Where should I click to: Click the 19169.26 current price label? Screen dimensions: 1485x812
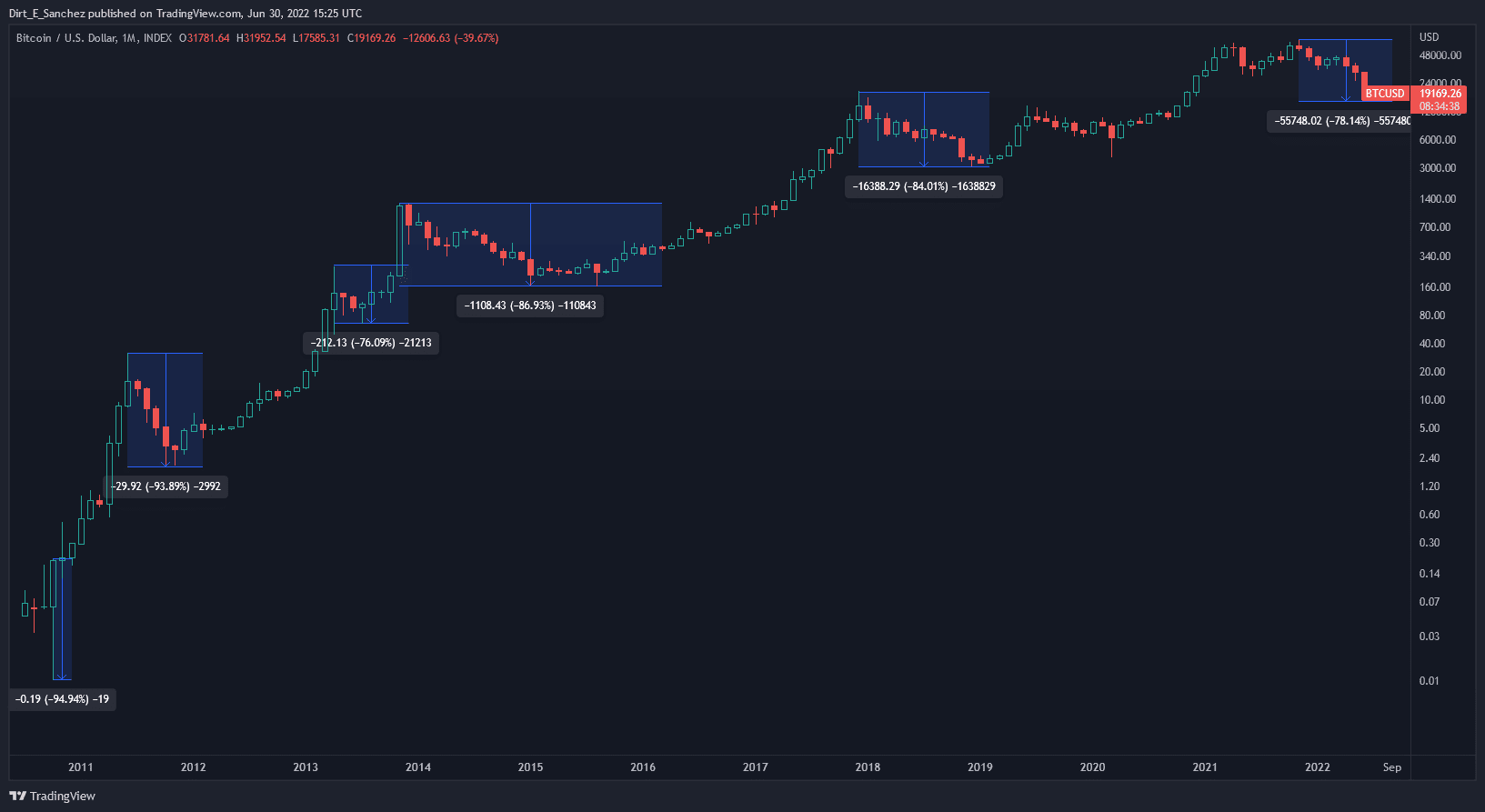coord(1440,94)
